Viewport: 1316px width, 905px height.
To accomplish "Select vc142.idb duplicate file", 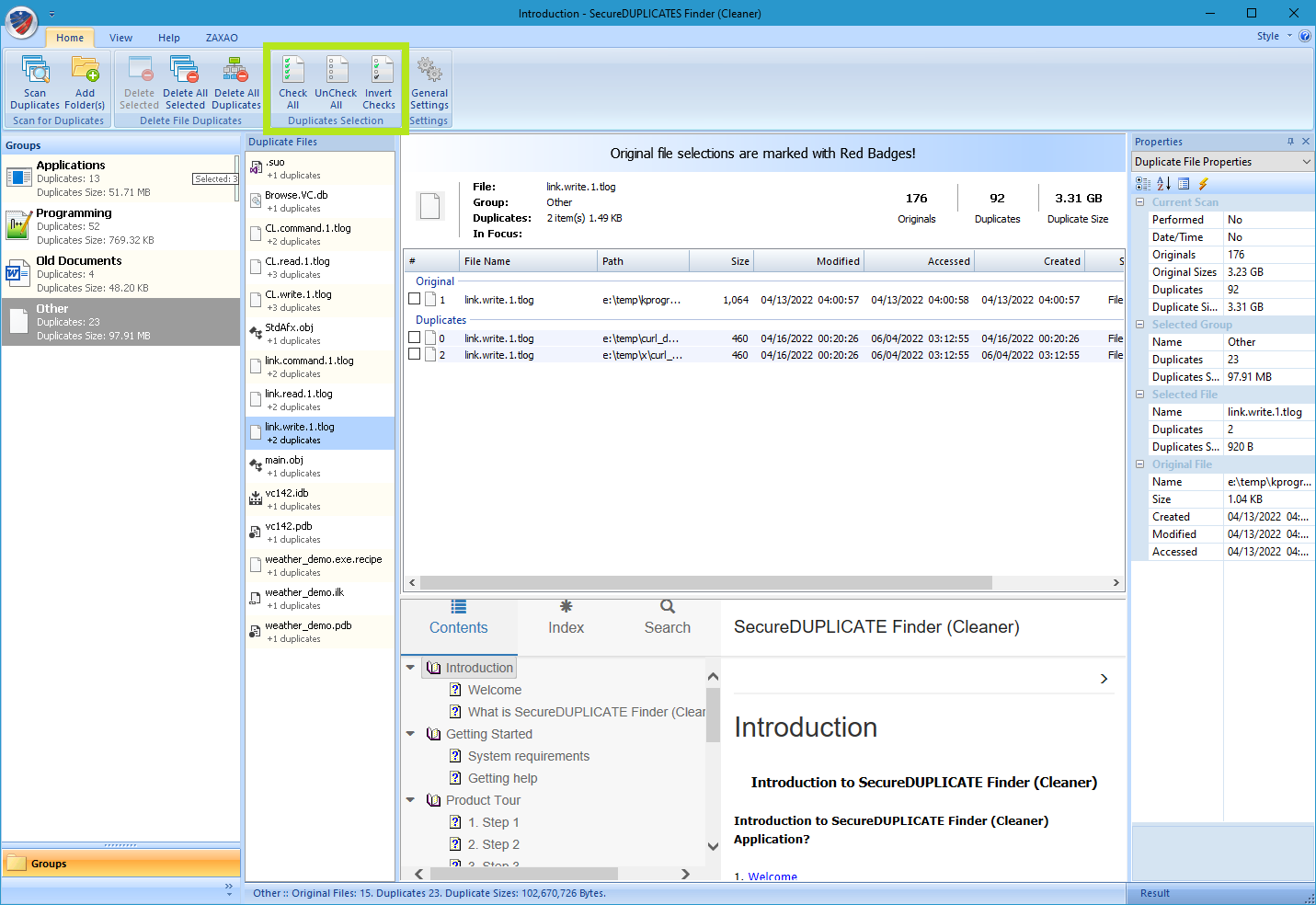I will 320,499.
